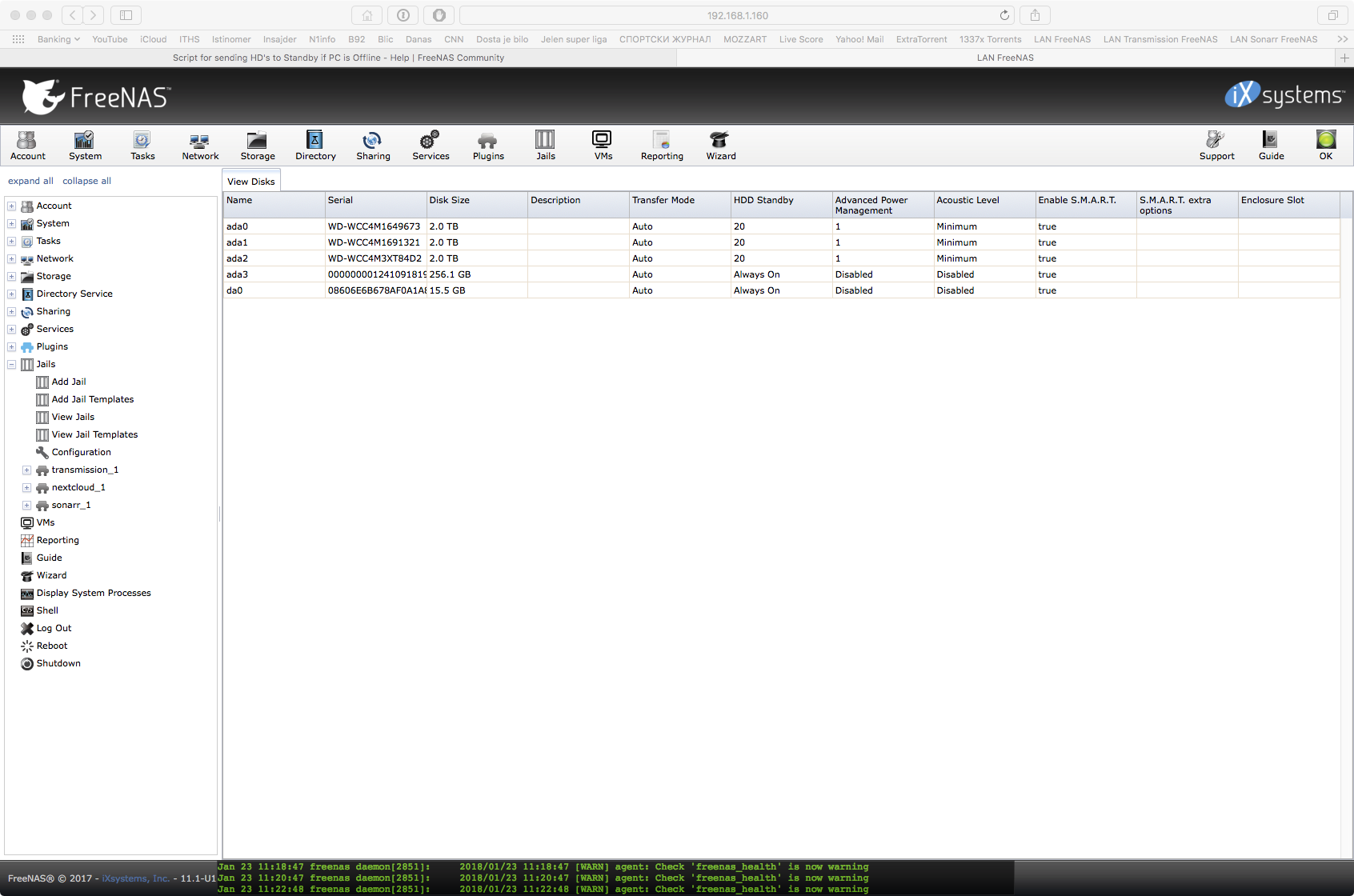Launch the Wizard toolbar icon
Screen dimensions: 1354x896
tap(720, 146)
